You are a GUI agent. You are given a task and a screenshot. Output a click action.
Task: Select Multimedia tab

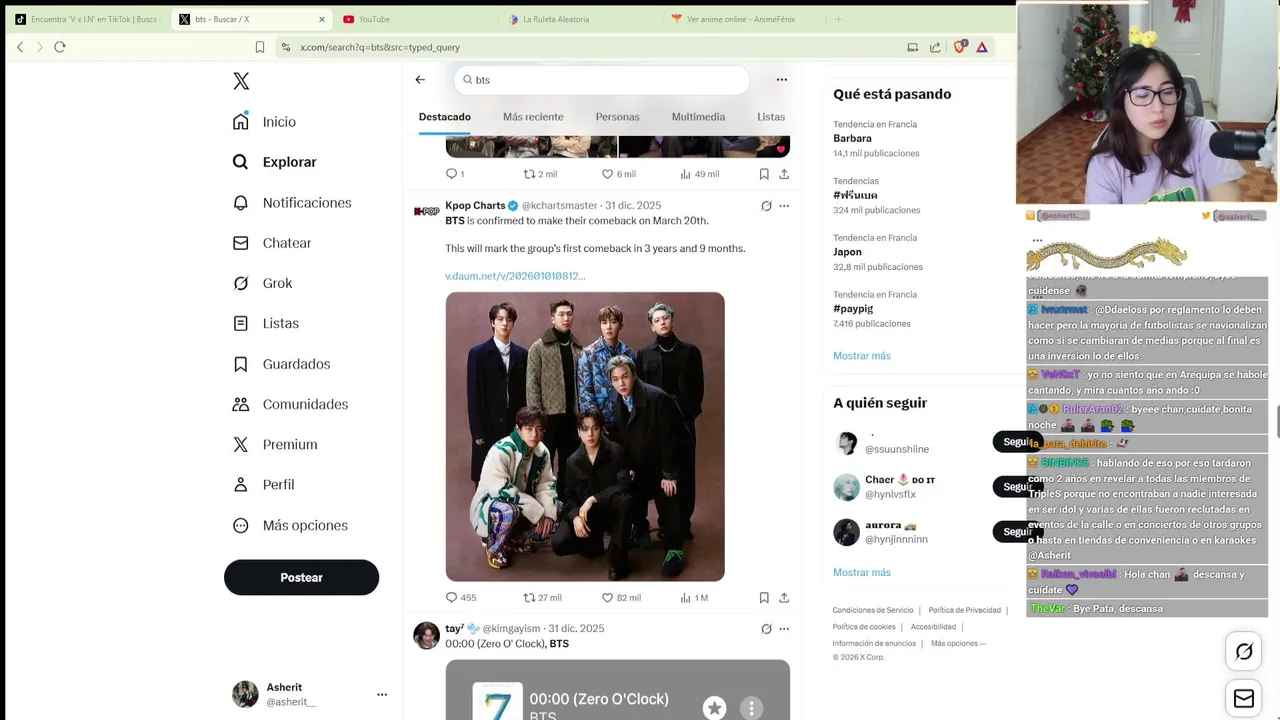click(698, 117)
